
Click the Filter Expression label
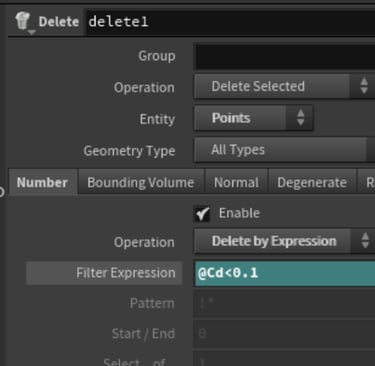point(126,273)
